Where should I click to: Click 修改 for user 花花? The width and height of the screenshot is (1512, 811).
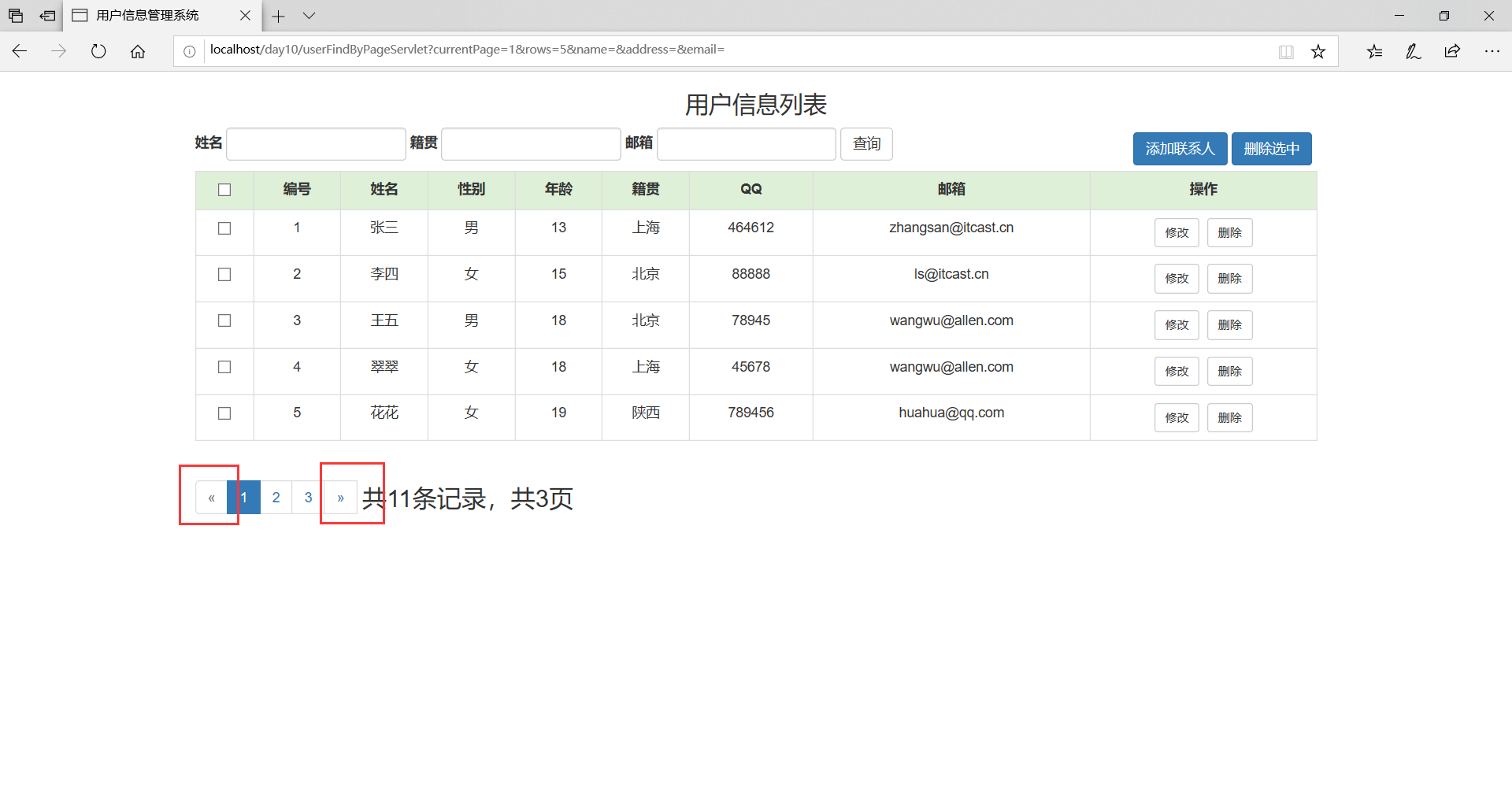tap(1177, 418)
